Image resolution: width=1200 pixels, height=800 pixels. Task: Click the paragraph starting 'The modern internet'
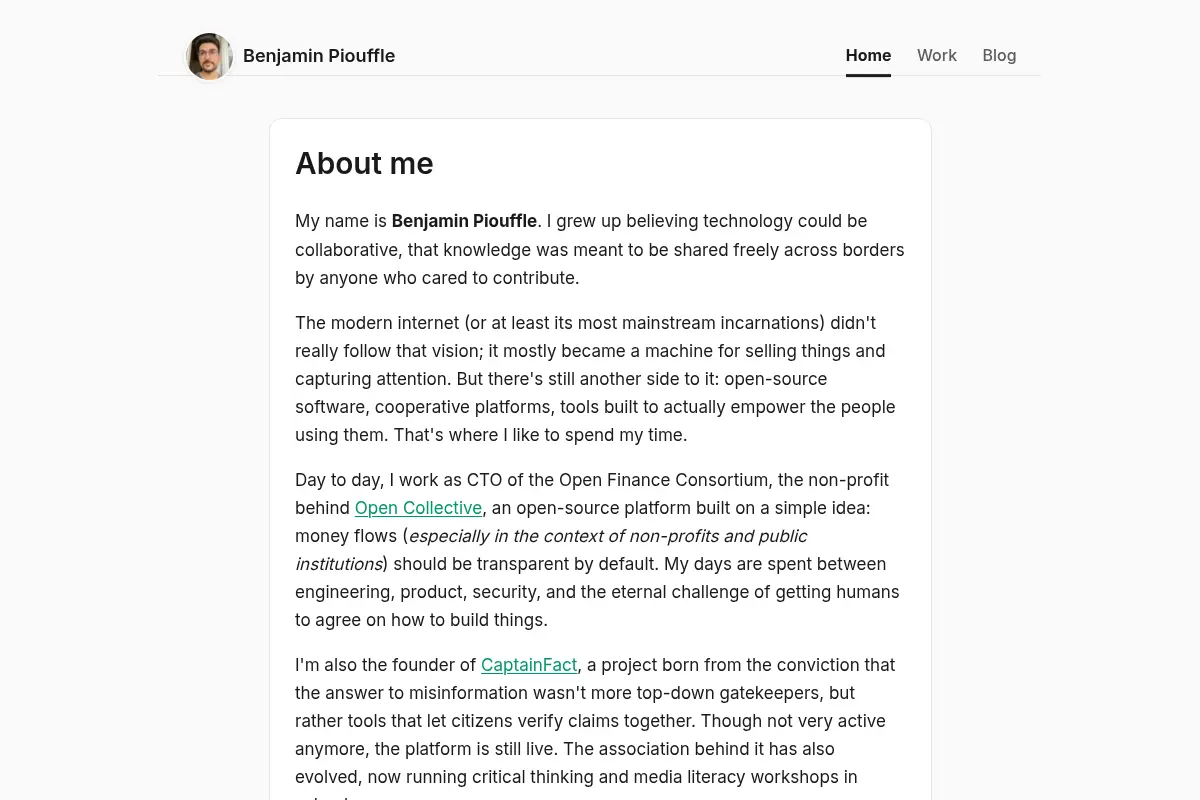point(600,379)
